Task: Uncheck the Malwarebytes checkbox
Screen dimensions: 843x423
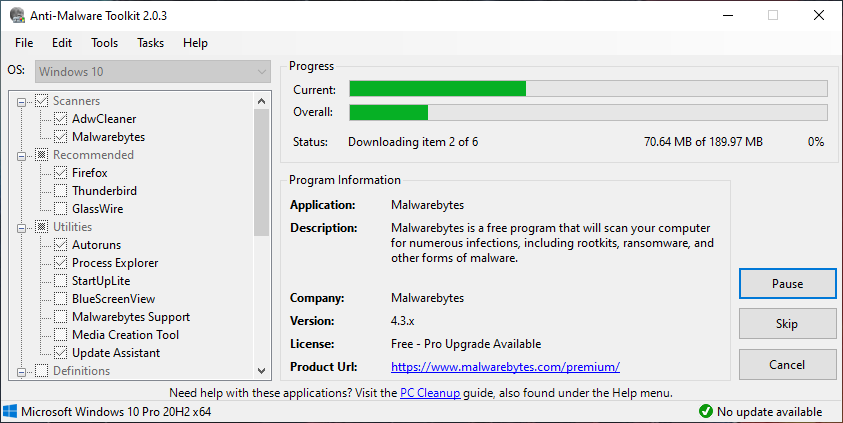Action: 61,137
